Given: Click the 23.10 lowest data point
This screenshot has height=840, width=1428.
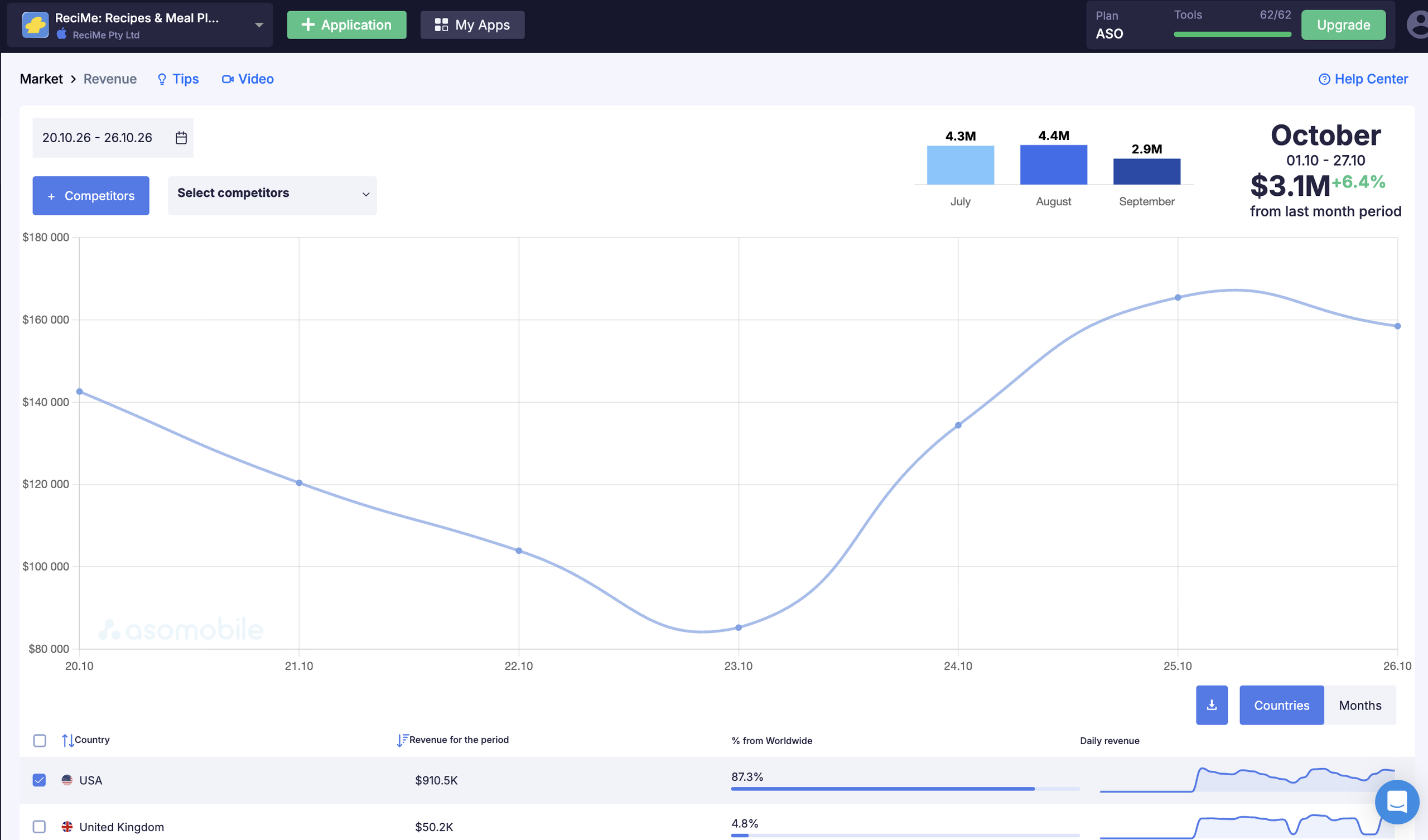Looking at the screenshot, I should click(739, 627).
